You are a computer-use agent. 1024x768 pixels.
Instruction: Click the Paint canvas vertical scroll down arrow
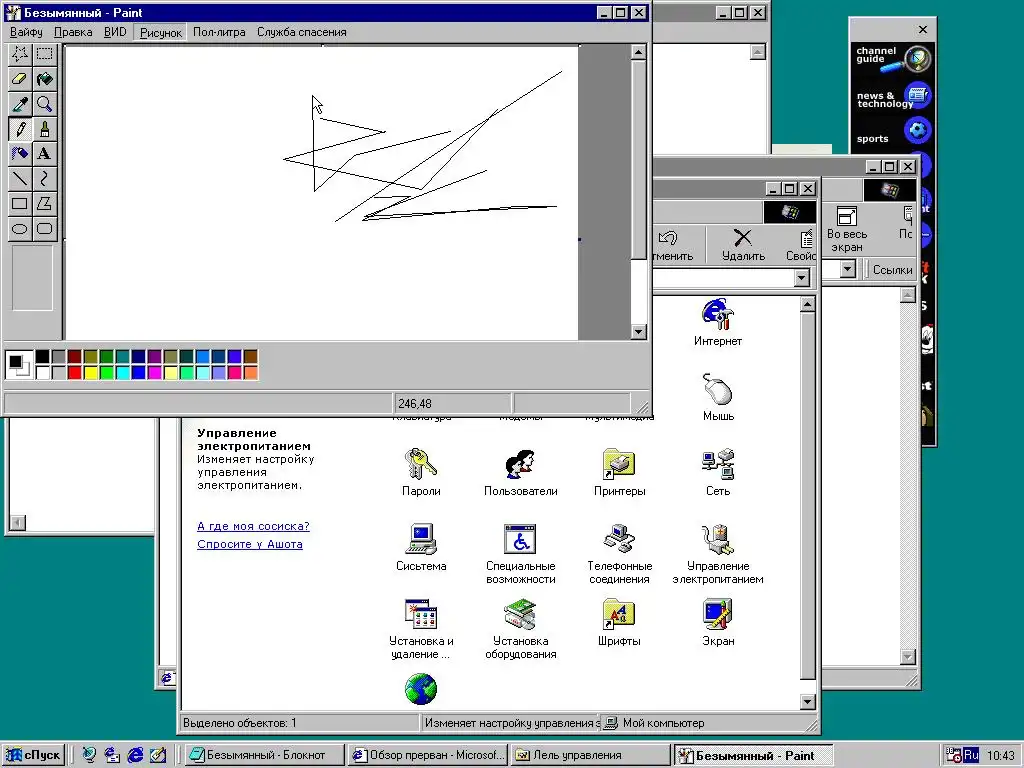pyautogui.click(x=639, y=332)
